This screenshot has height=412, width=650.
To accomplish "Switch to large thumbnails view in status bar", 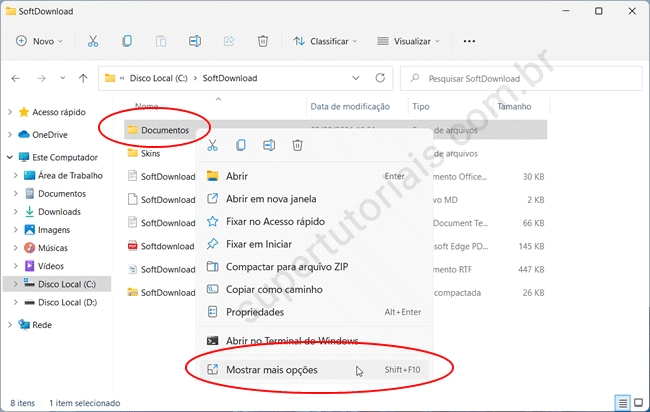I will click(637, 402).
